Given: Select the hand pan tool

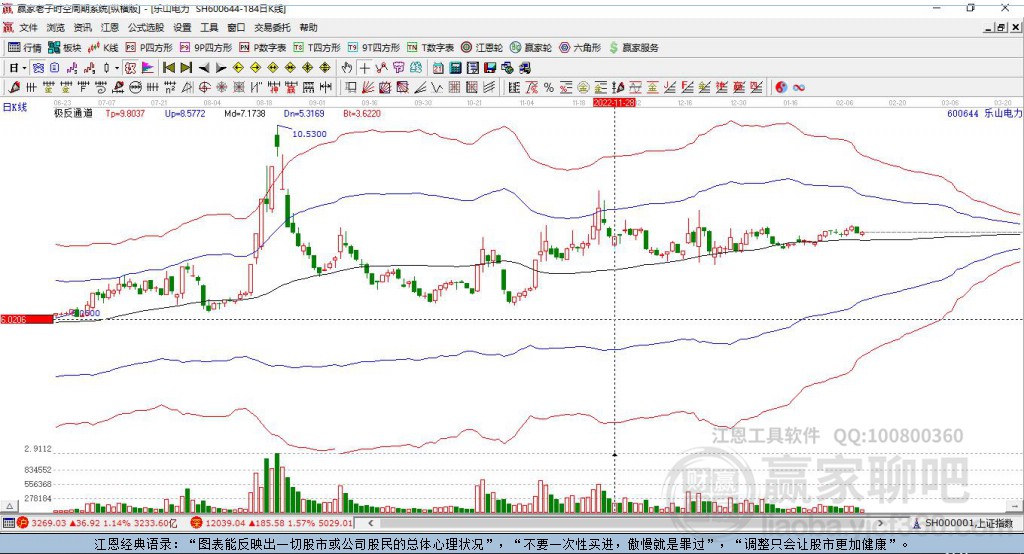Looking at the screenshot, I should tap(347, 68).
